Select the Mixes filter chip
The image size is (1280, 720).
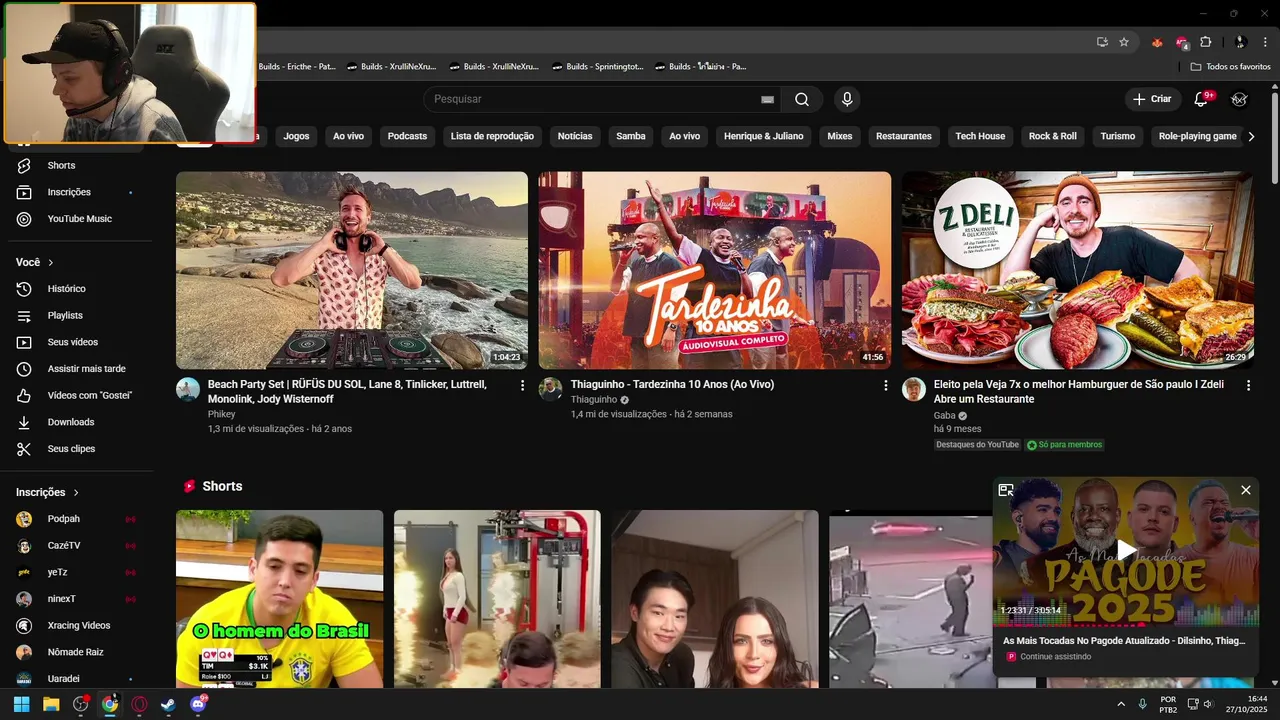tap(840, 136)
